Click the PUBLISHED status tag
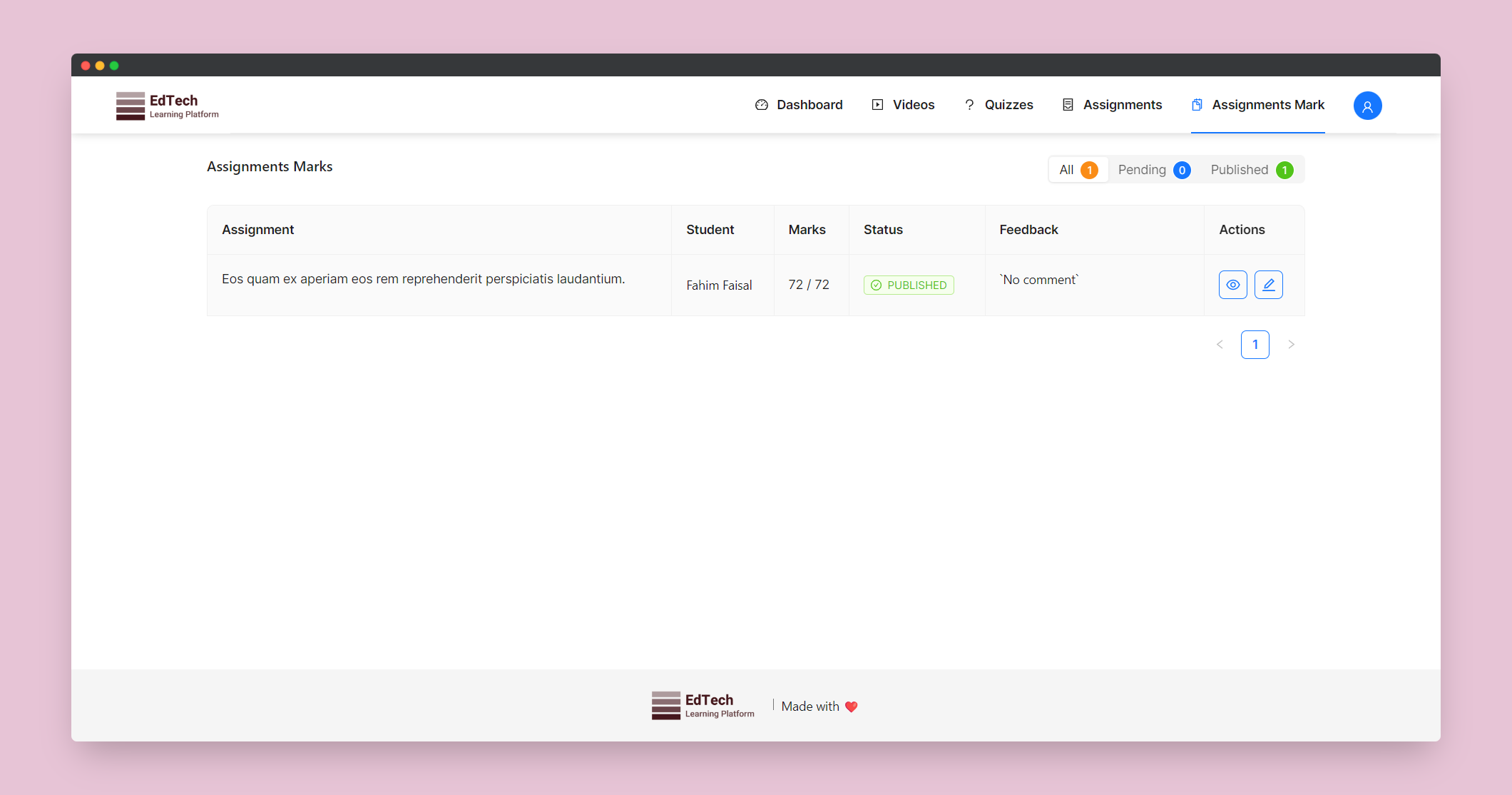This screenshot has height=795, width=1512. 909,285
